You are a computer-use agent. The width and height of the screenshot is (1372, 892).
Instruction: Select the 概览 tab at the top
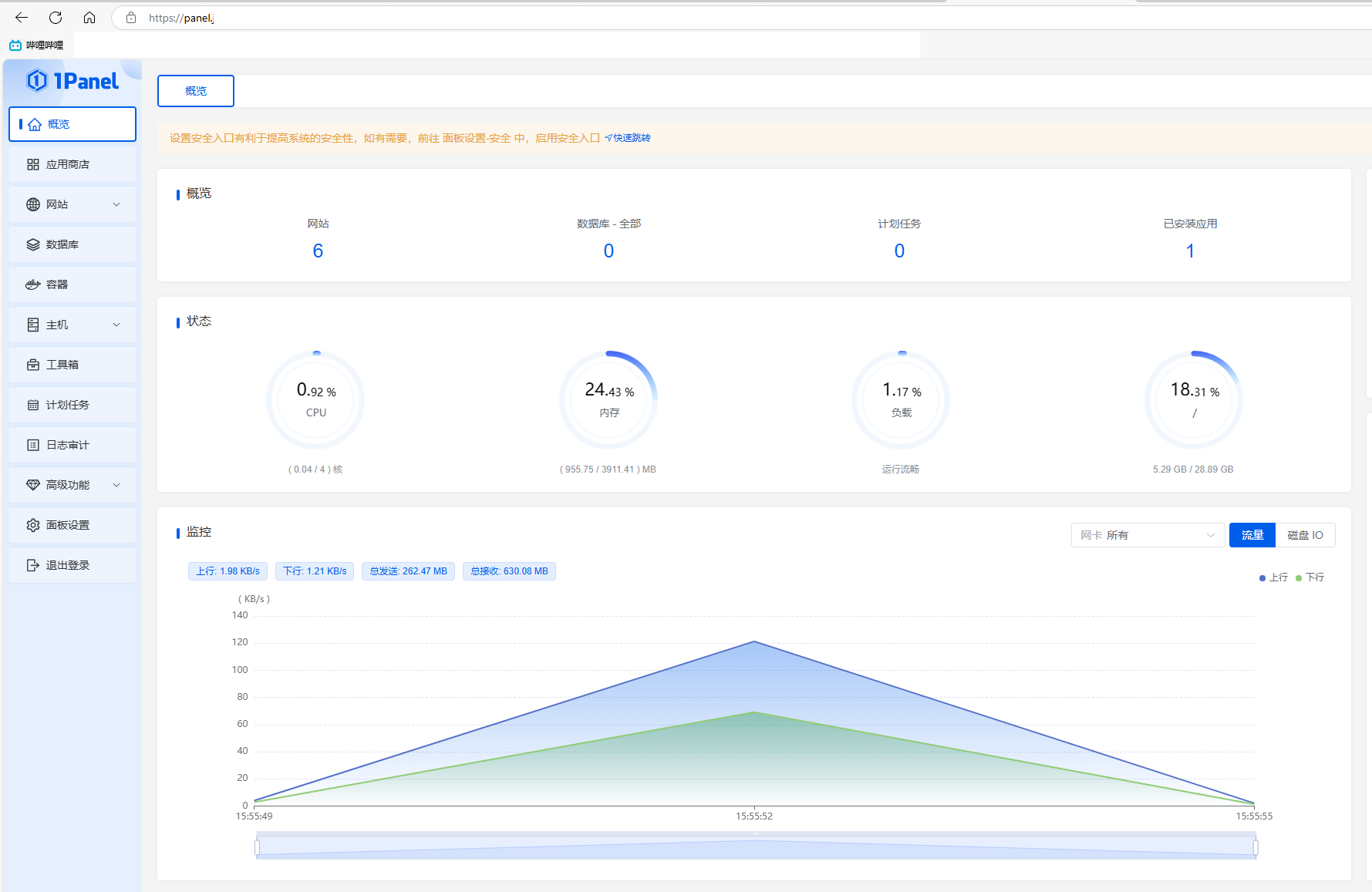coord(196,91)
